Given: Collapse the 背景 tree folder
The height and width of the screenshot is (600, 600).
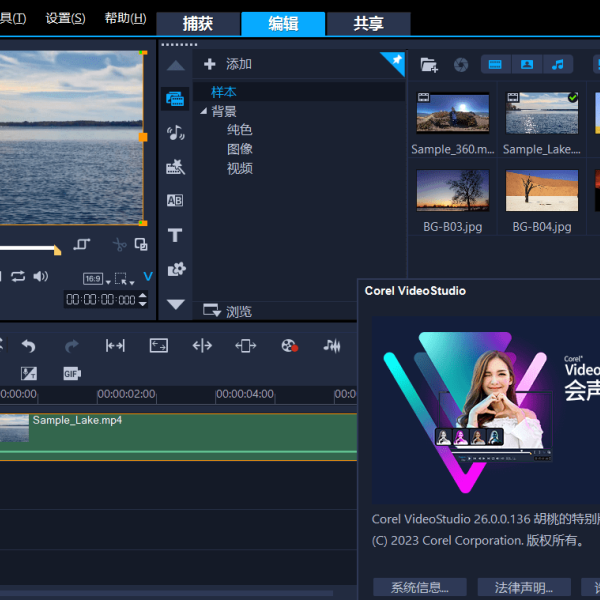Looking at the screenshot, I should 204,111.
